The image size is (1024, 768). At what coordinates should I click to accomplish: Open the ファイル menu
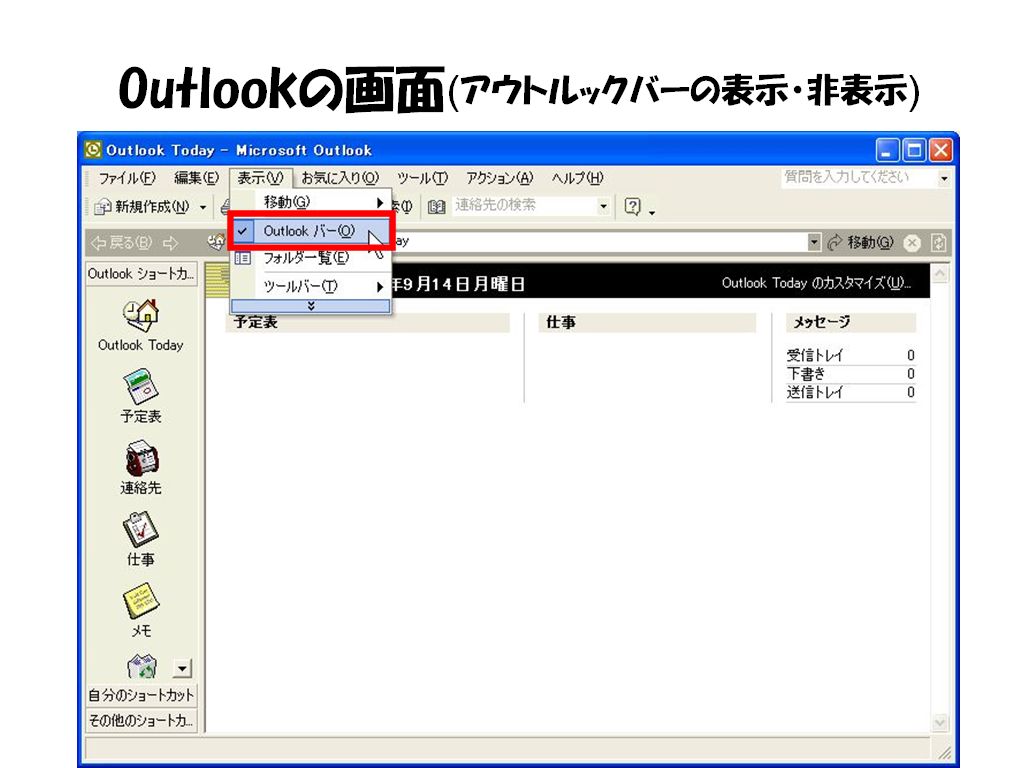[x=127, y=178]
